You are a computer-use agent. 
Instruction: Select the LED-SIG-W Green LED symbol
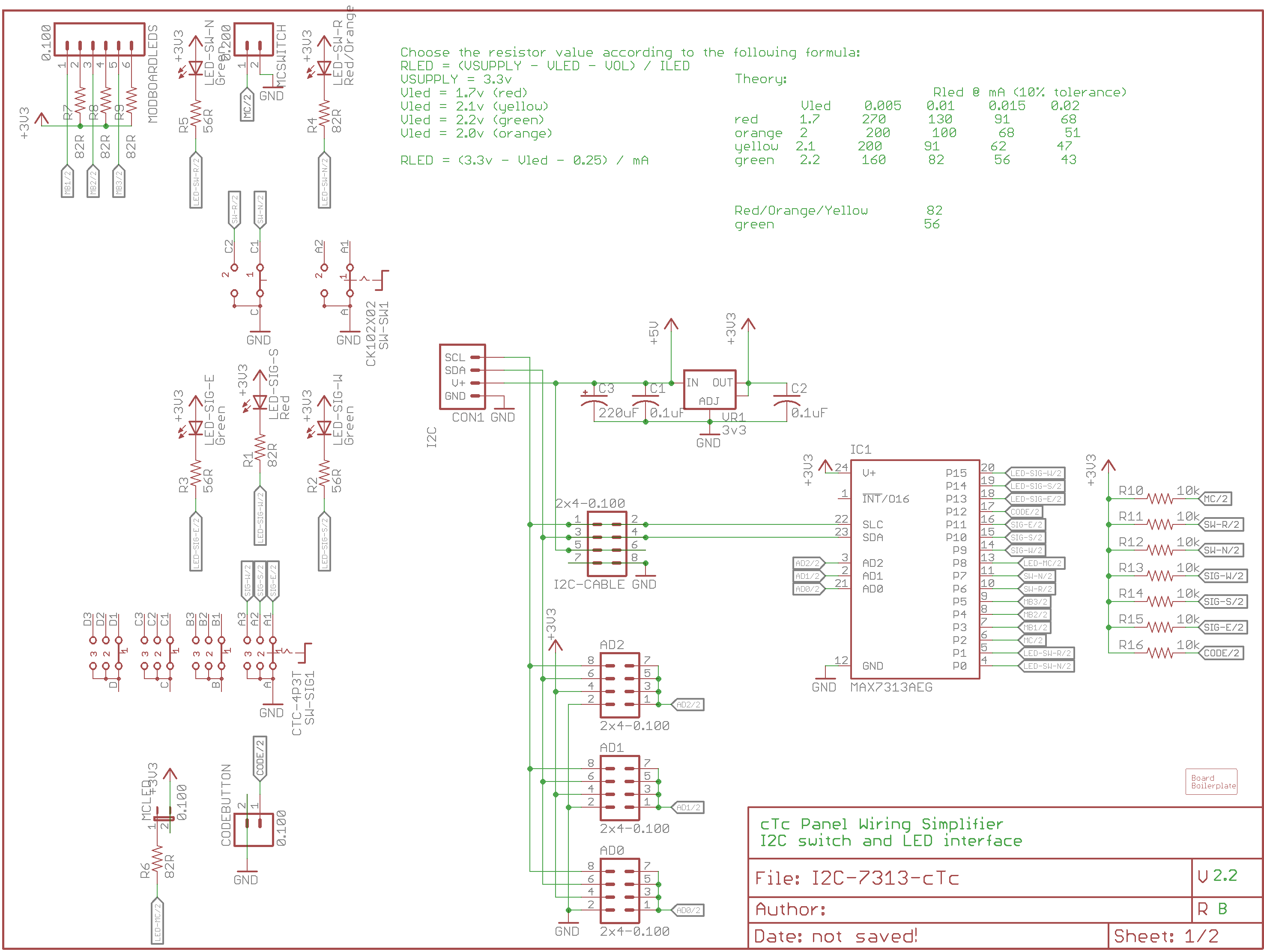322,428
